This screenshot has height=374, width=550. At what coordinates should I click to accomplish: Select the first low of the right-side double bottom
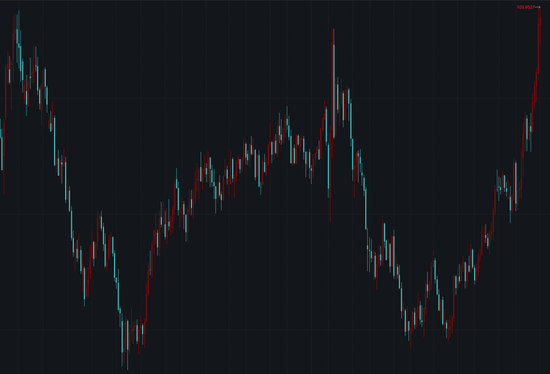[x=409, y=328]
